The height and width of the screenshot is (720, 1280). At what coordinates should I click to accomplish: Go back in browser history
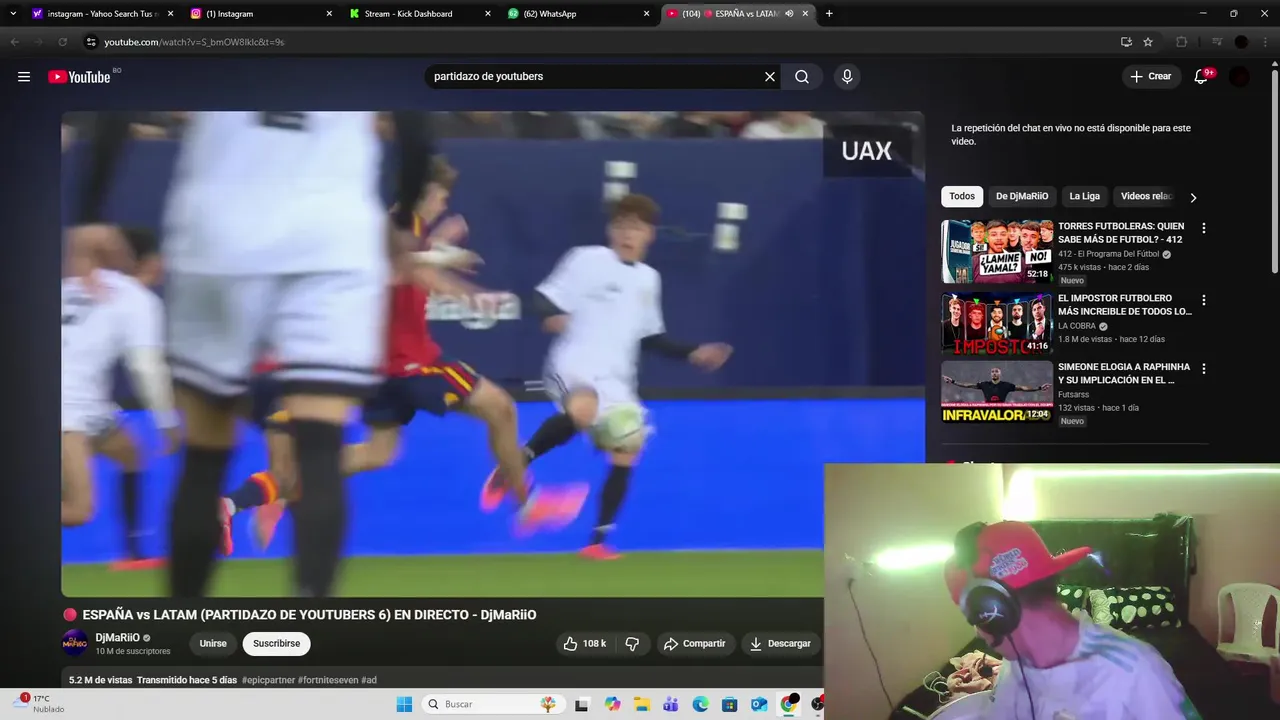coord(14,42)
